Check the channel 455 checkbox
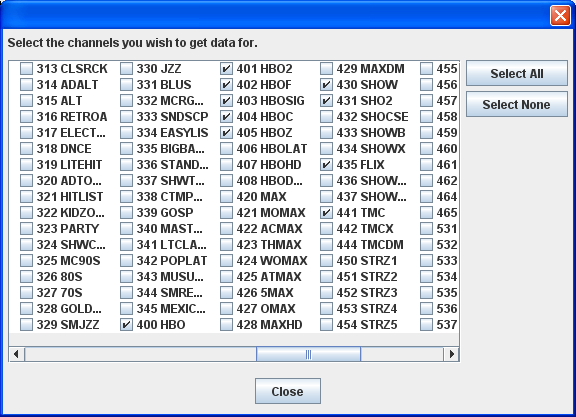Image resolution: width=576 pixels, height=417 pixels. pos(426,69)
